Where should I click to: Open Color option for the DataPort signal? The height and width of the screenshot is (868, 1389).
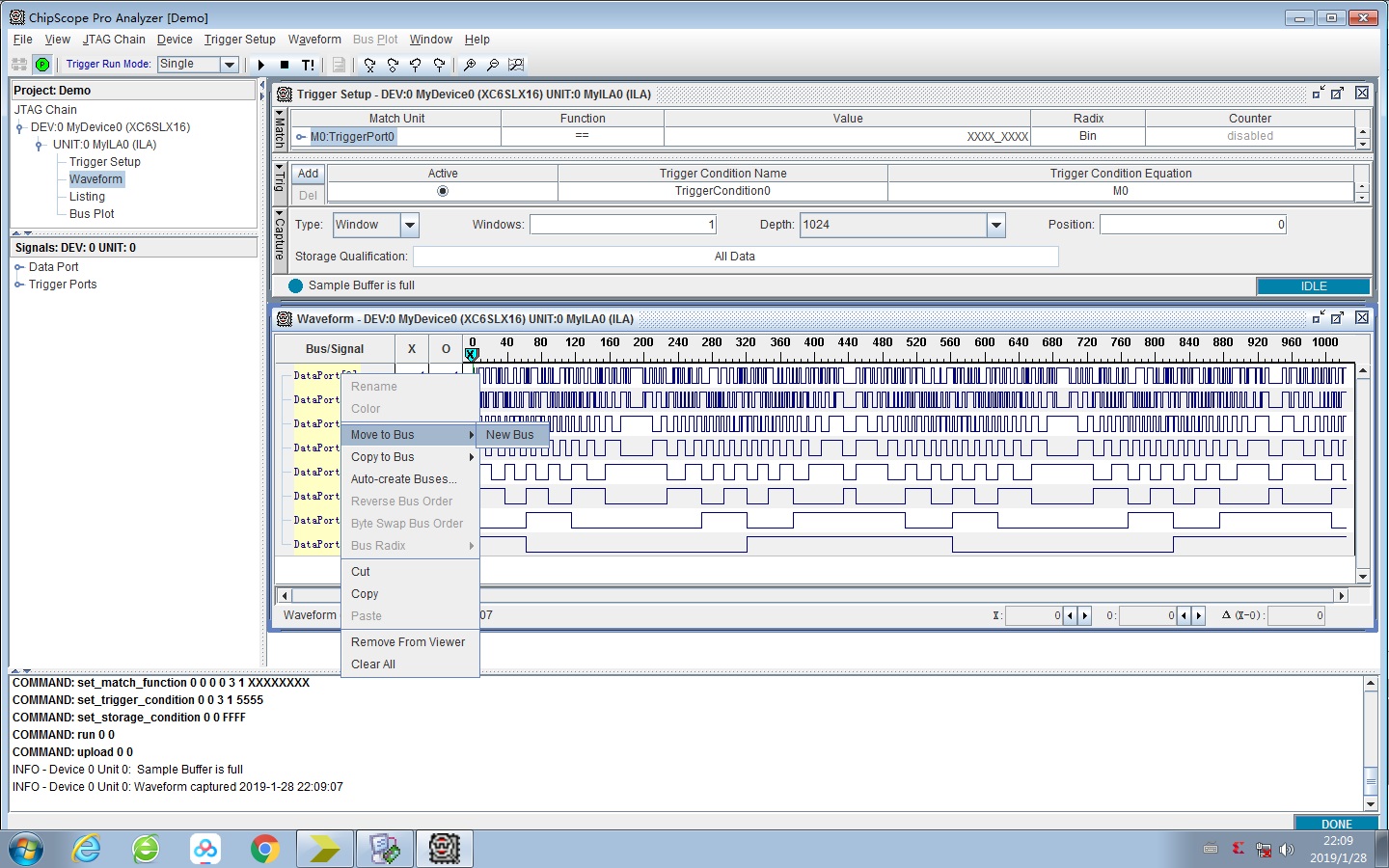(366, 408)
